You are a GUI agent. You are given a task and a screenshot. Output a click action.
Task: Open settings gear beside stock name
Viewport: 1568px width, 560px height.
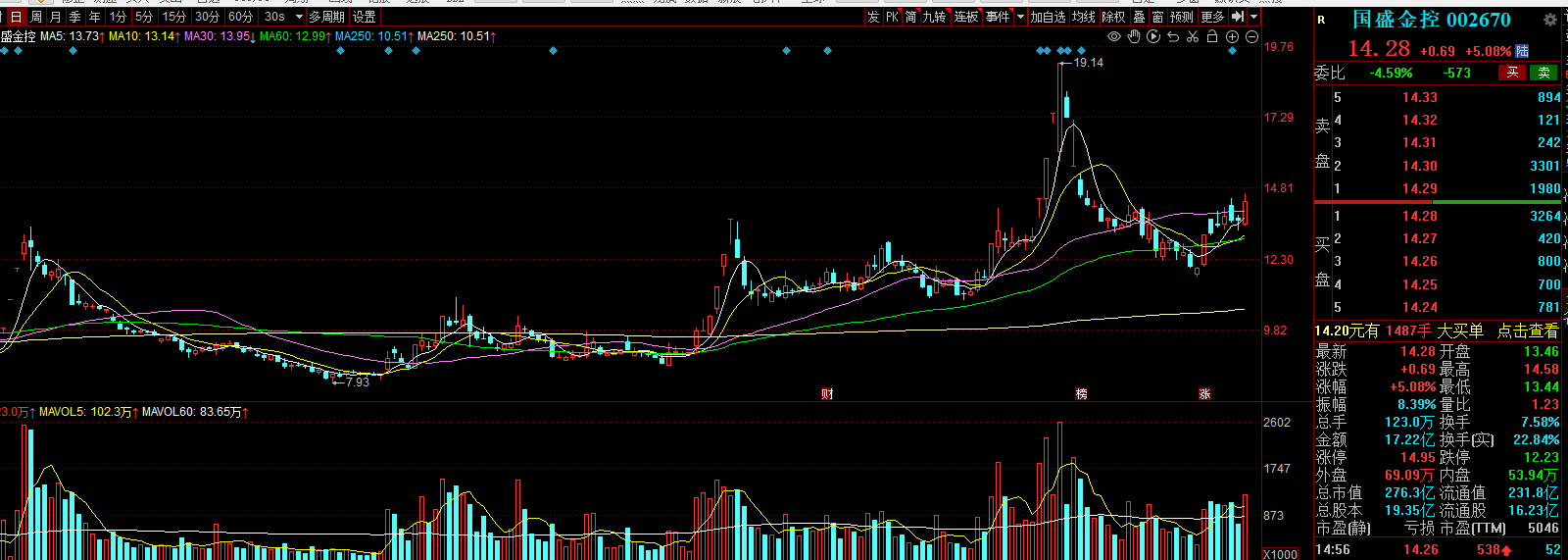click(1549, 20)
